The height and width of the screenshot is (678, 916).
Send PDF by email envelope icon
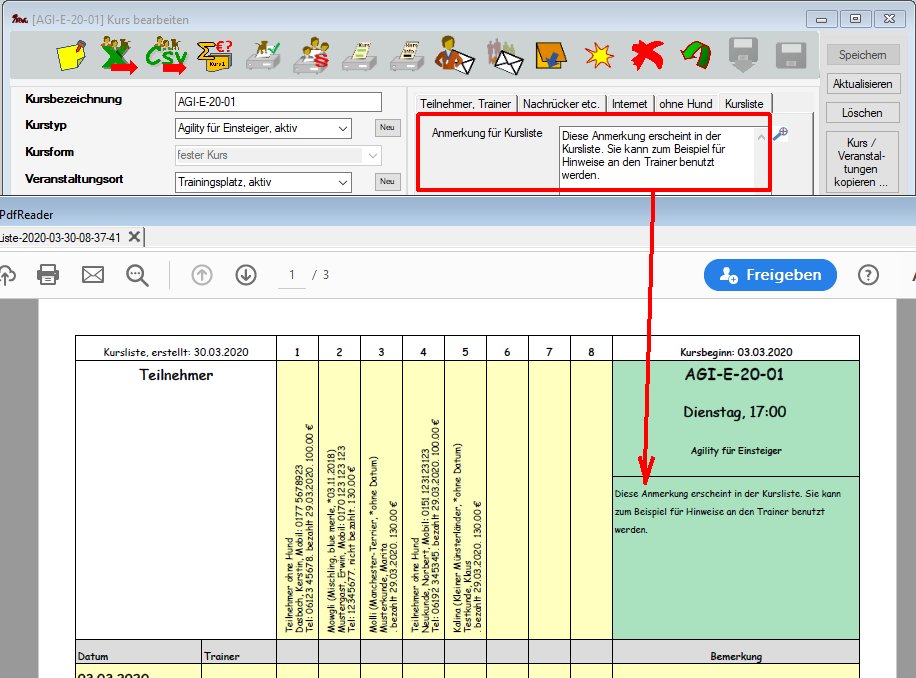[x=93, y=275]
